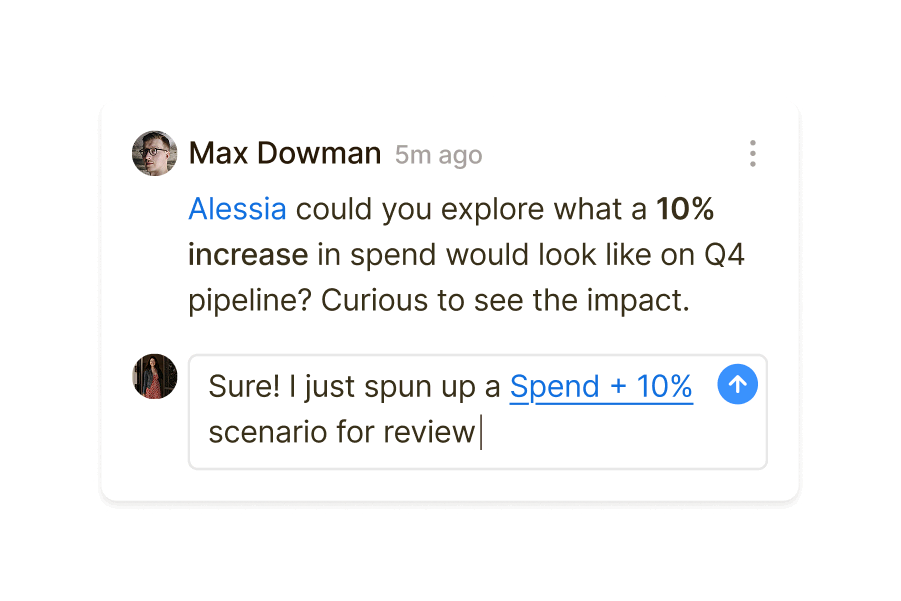Reveal more options with the ellipsis control
Viewport: 901px width, 601px height.
tap(753, 153)
